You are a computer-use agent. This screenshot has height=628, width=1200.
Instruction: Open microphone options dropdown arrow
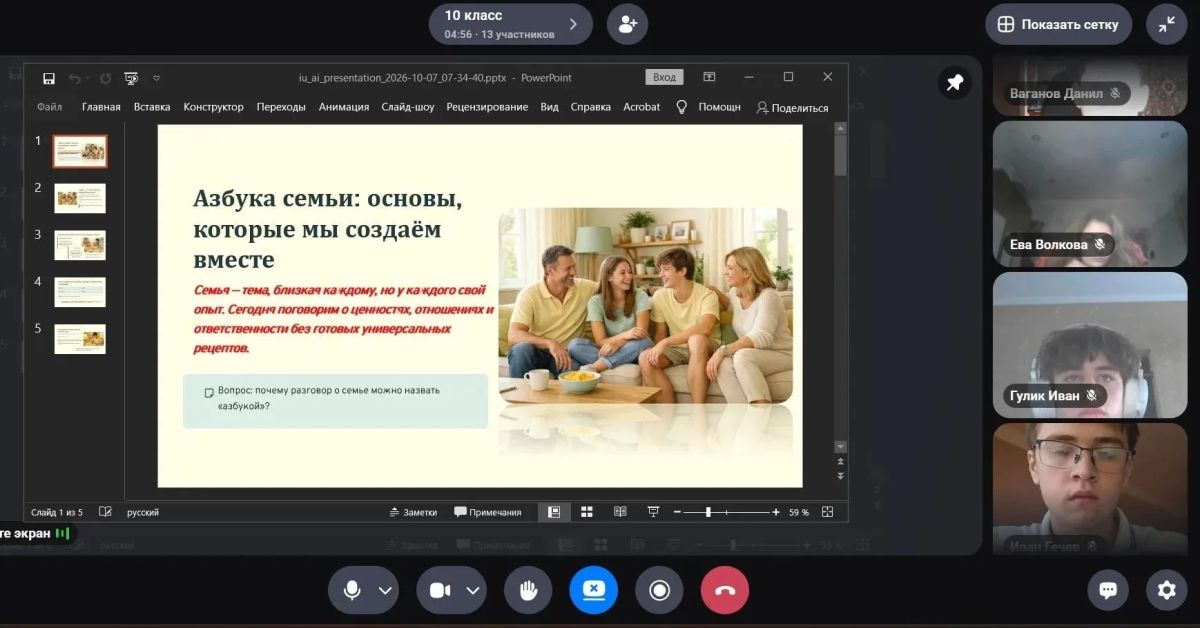[x=385, y=590]
